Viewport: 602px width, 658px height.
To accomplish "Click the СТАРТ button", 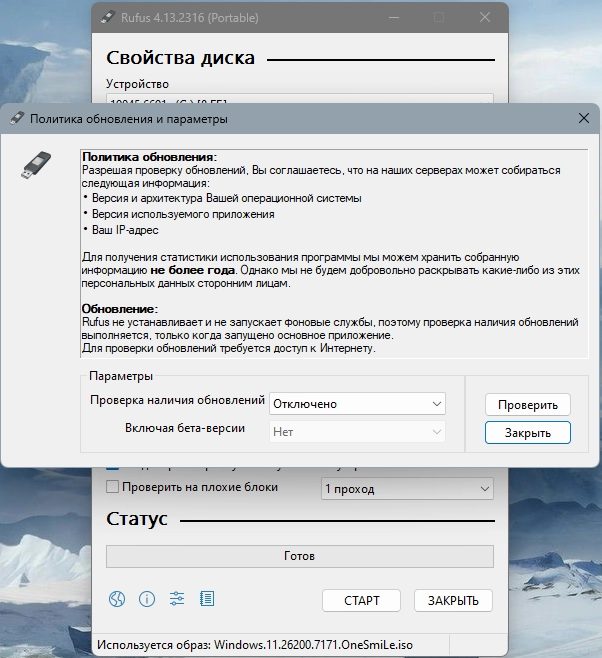I will tap(362, 601).
